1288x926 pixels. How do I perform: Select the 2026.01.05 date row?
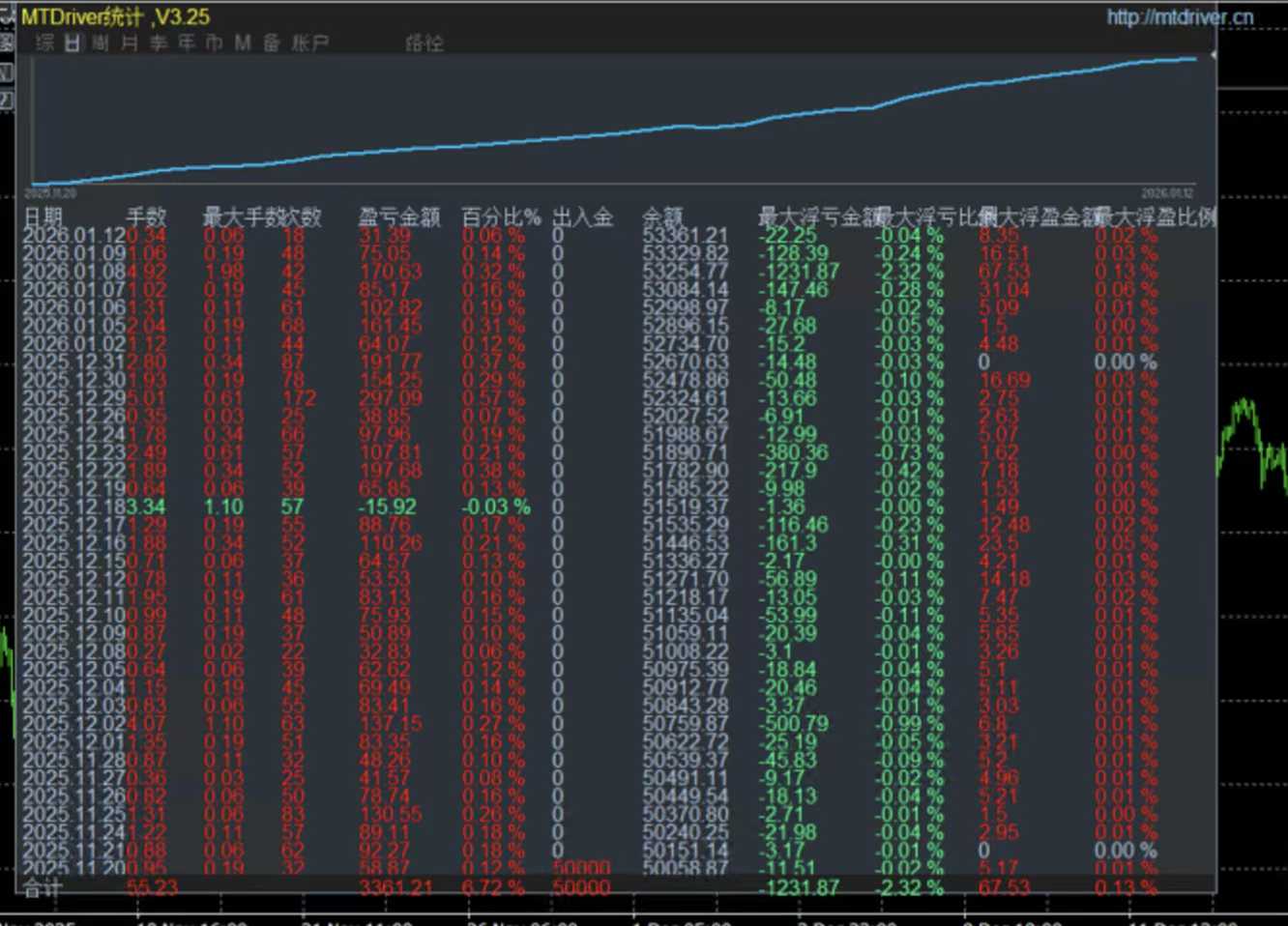(x=73, y=326)
